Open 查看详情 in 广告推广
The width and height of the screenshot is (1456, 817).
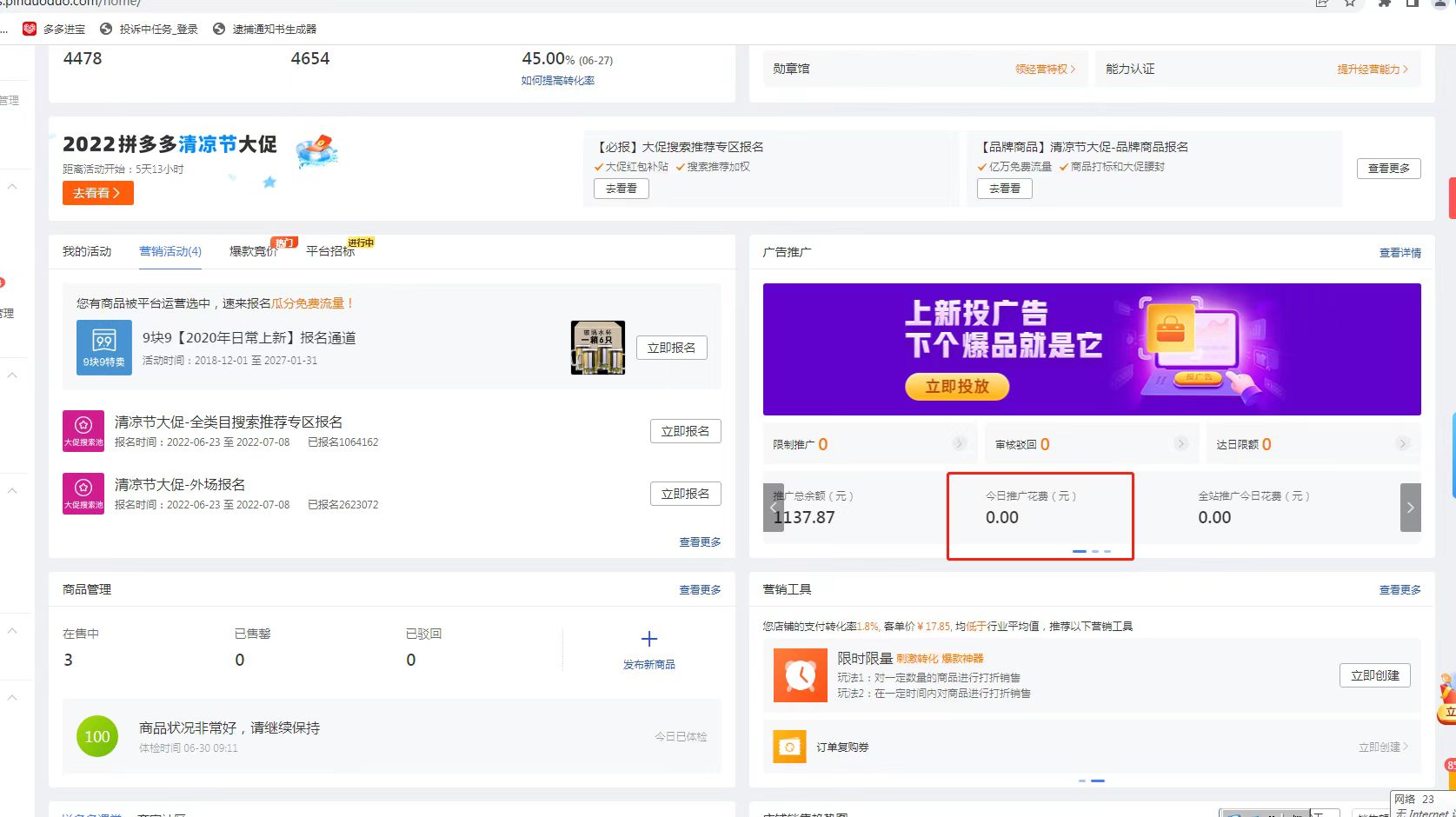pos(1400,253)
